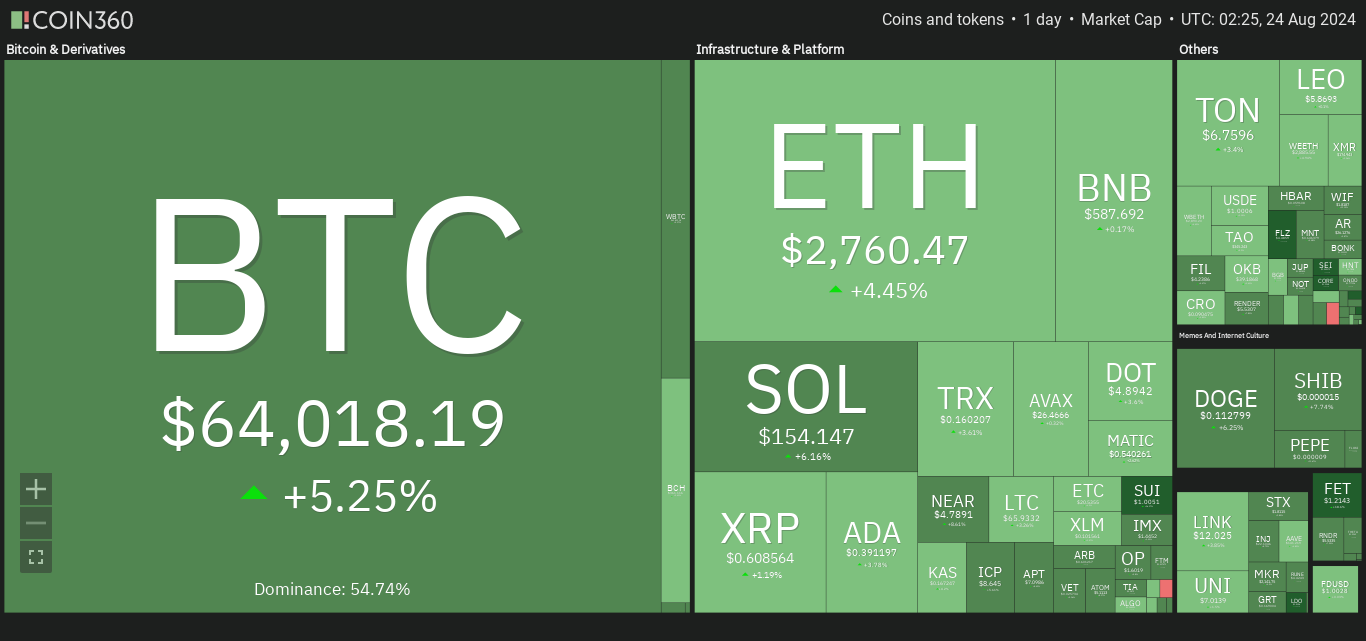Click the Memes And Internet Culture header
Image resolution: width=1366 pixels, height=641 pixels.
click(1224, 336)
